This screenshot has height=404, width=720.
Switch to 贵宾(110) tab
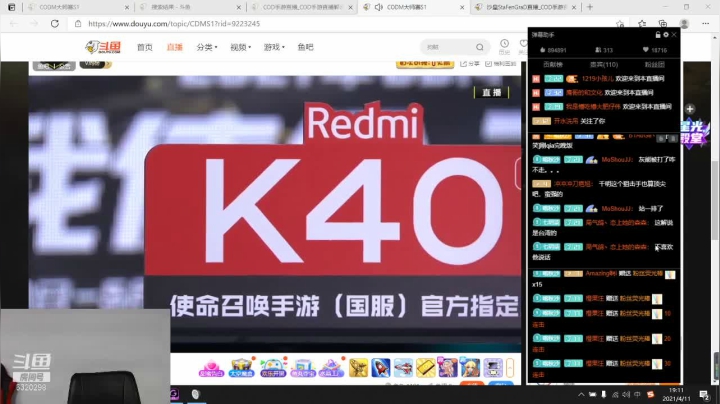pos(604,65)
